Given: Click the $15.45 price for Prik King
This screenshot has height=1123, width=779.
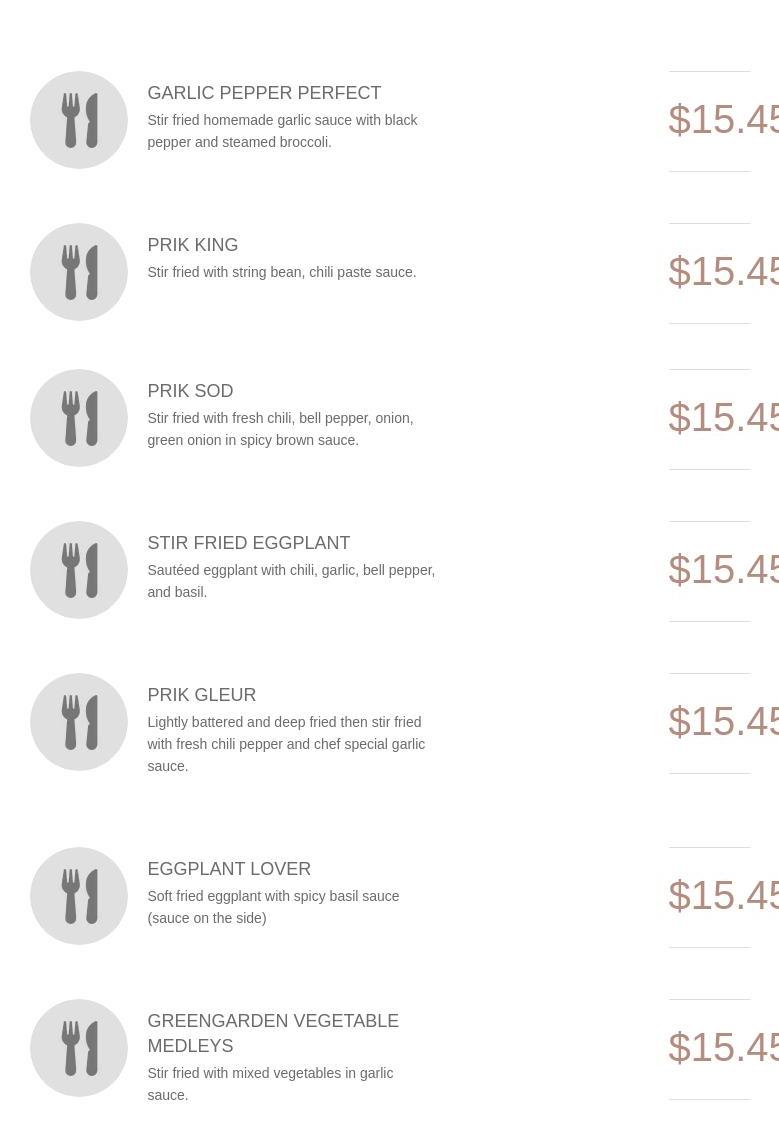Looking at the screenshot, I should 723,272.
